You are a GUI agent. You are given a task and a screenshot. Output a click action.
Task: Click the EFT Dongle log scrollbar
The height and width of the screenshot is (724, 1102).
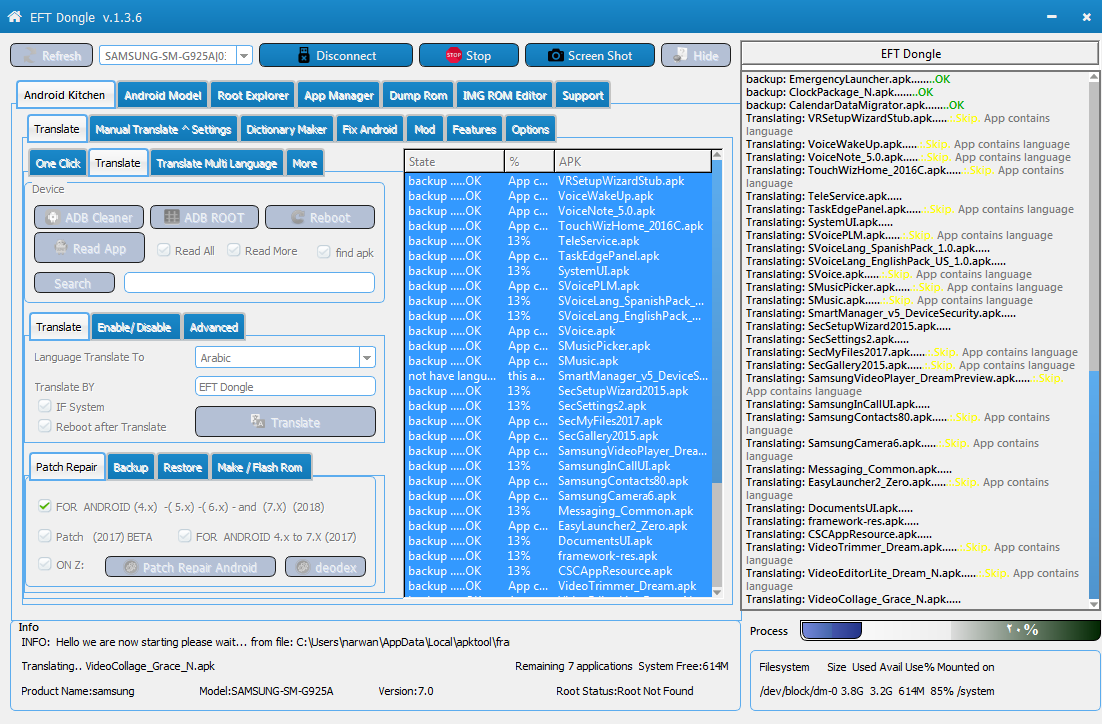click(x=1094, y=340)
